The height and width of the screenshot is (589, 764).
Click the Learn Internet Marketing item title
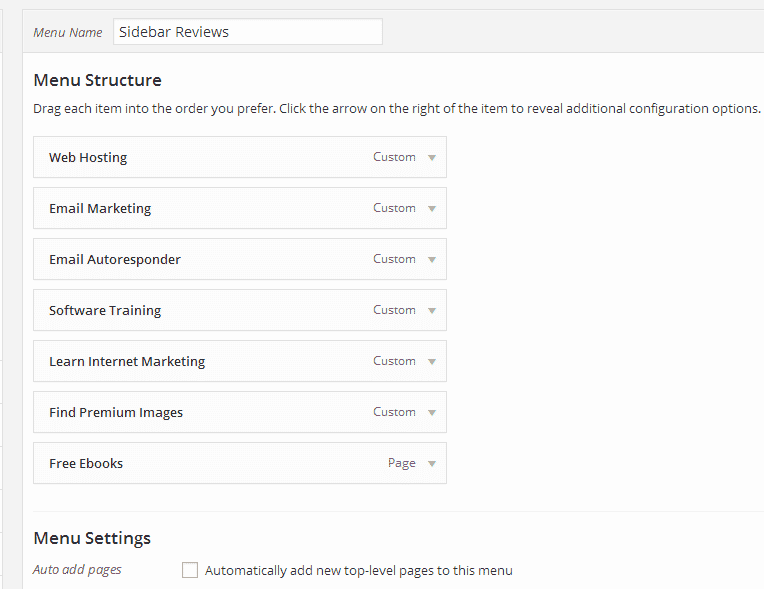pyautogui.click(x=127, y=362)
